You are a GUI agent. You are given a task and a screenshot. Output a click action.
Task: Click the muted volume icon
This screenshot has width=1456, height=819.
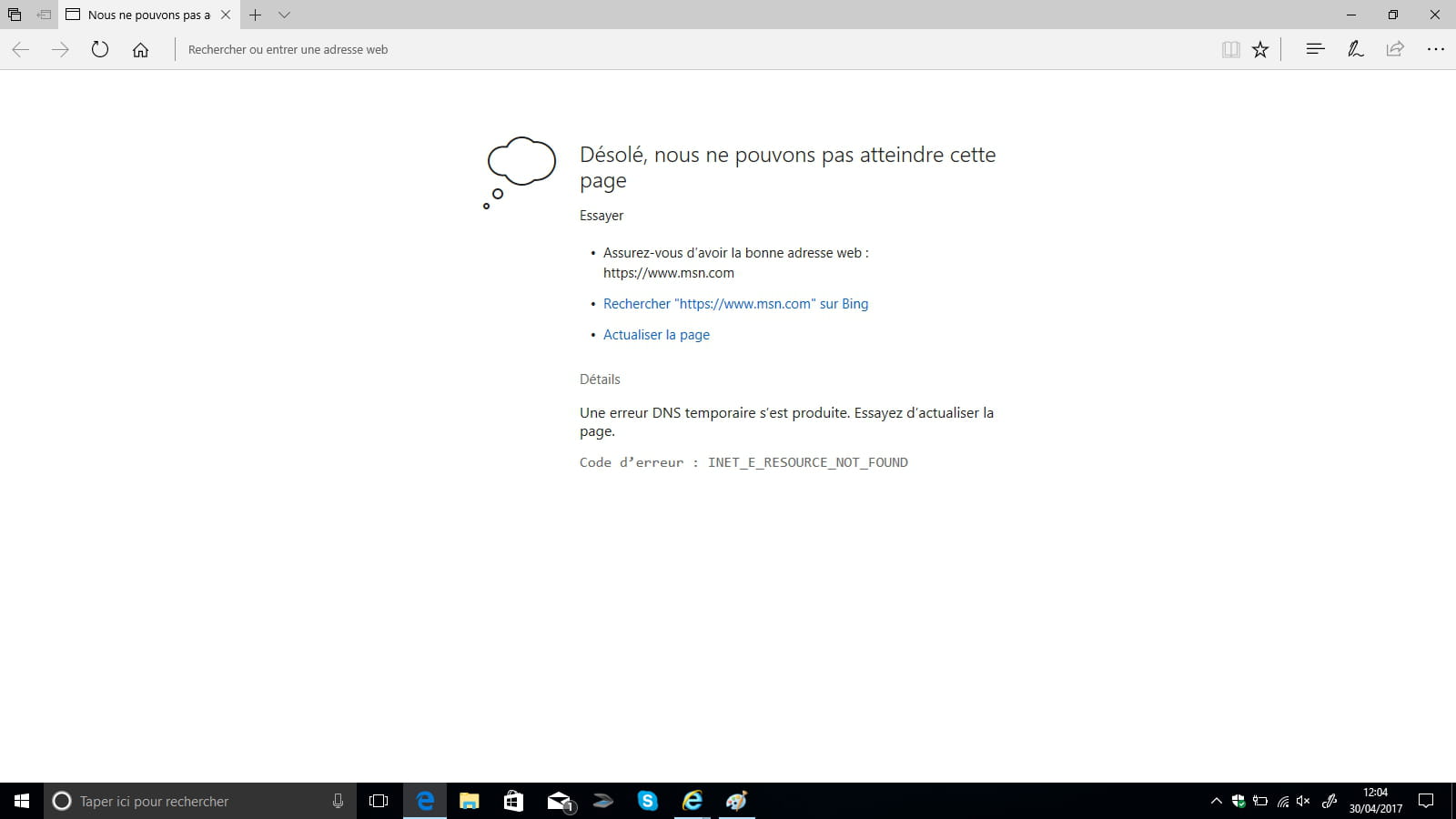[x=1303, y=801]
